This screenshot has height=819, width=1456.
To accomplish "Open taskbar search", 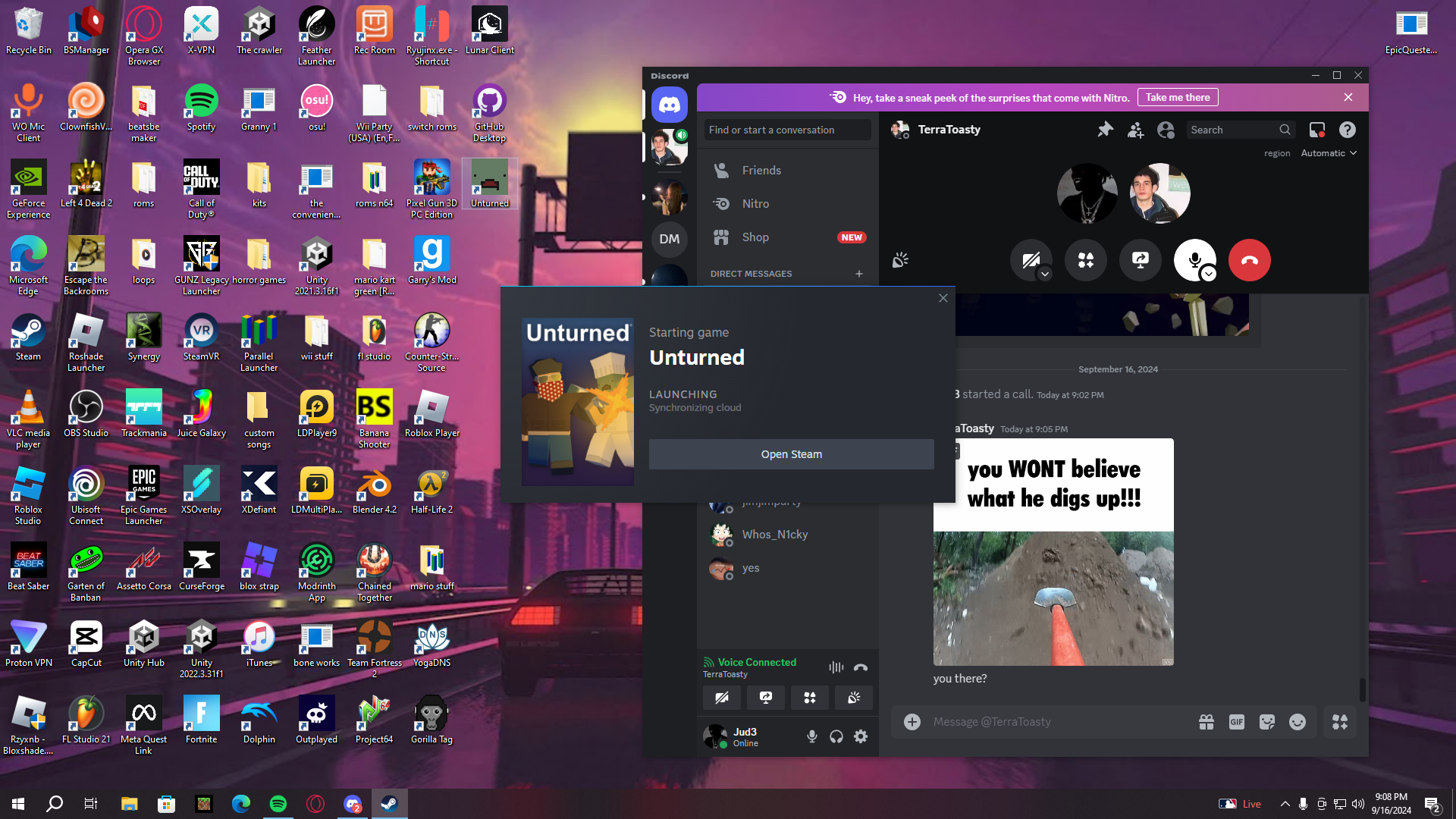I will coord(55,804).
